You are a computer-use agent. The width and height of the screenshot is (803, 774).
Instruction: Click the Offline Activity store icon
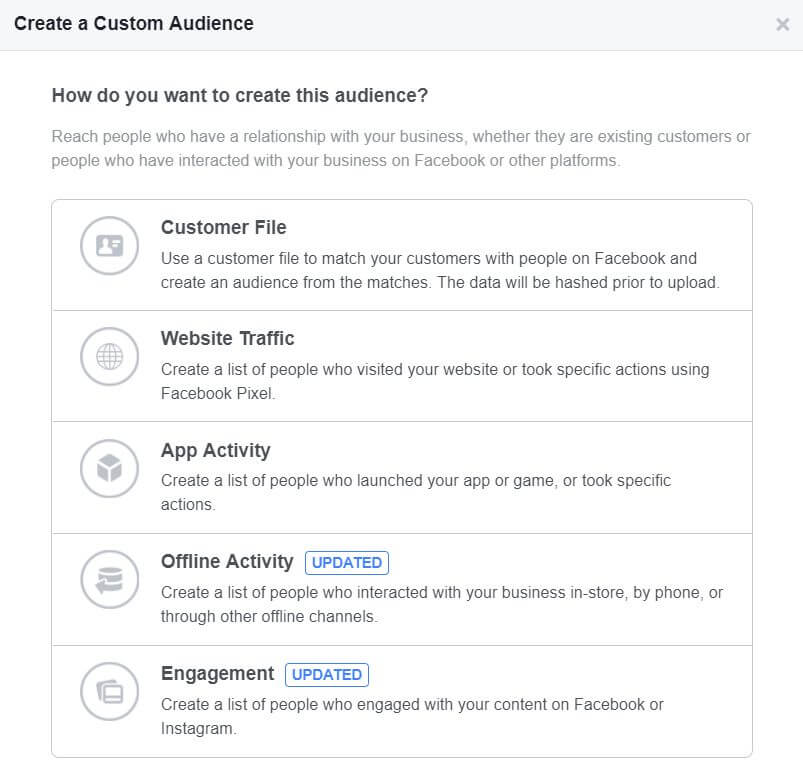(x=109, y=579)
